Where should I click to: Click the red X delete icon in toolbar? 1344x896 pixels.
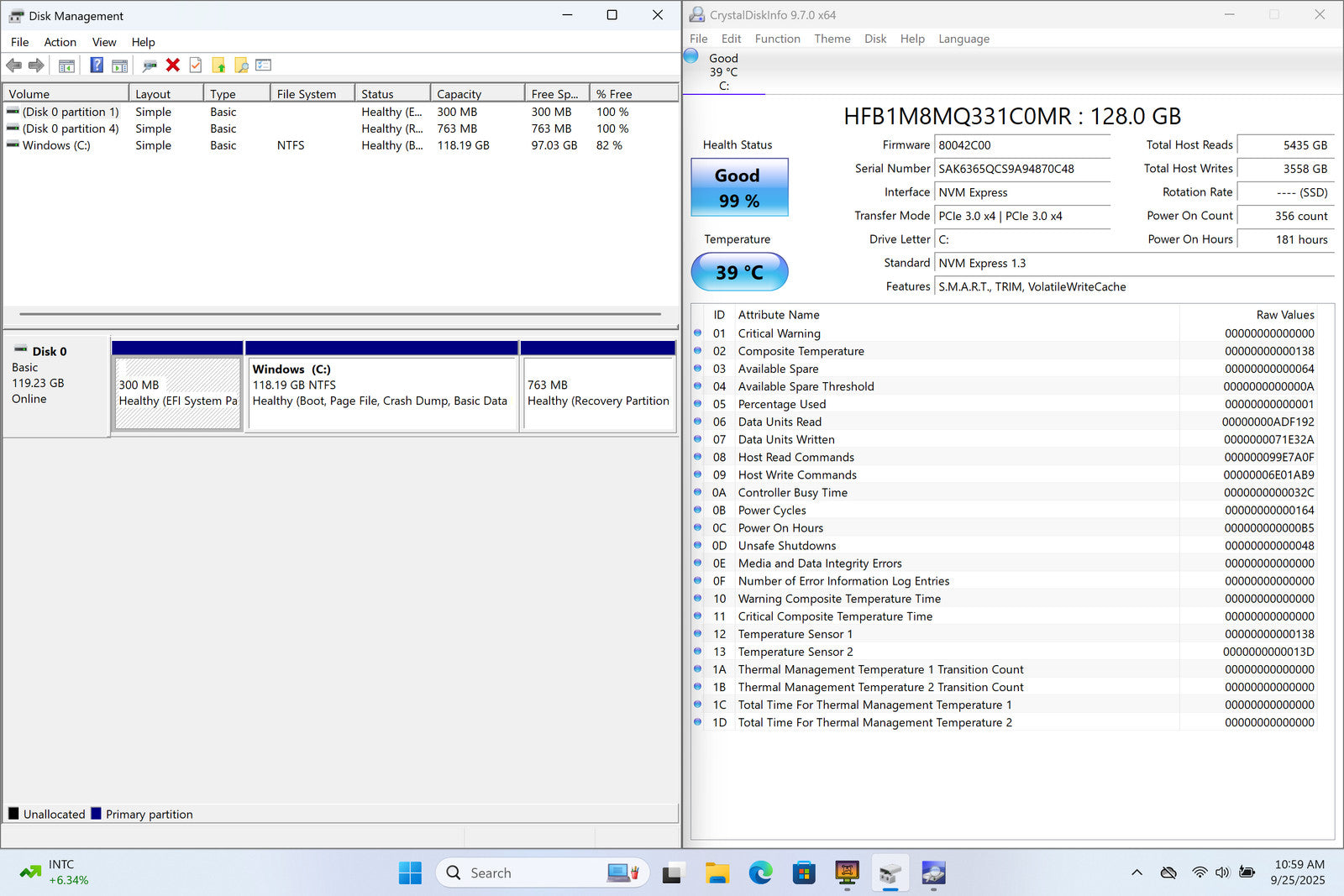click(x=173, y=65)
